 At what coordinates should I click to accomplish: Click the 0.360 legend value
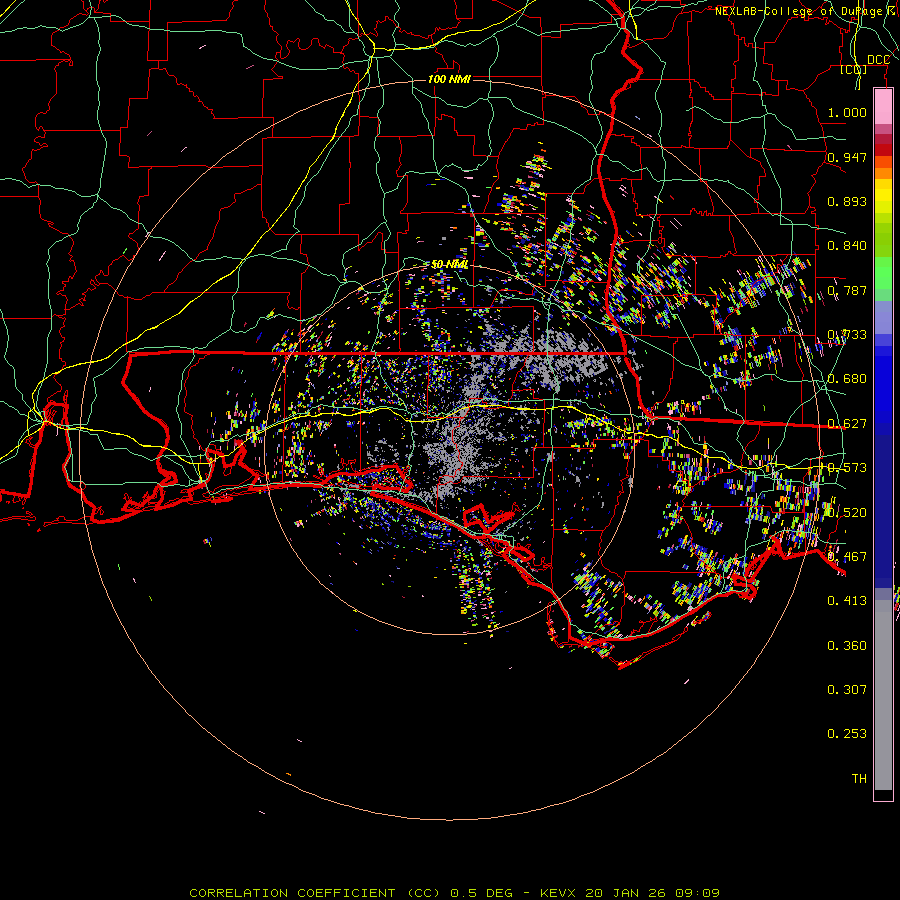coord(847,646)
